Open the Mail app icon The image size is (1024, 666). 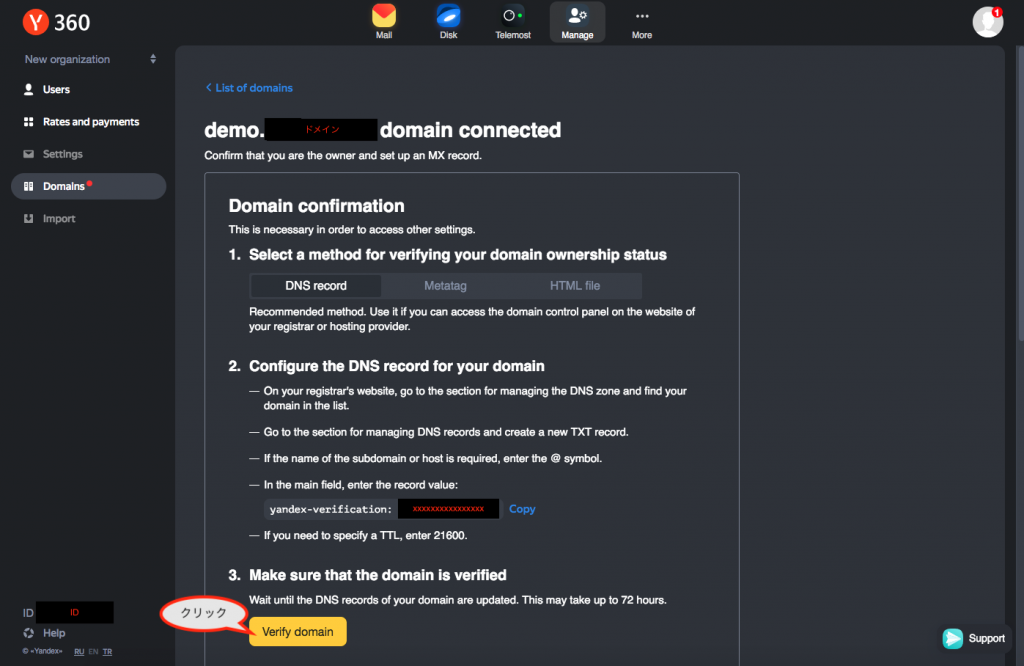[384, 16]
